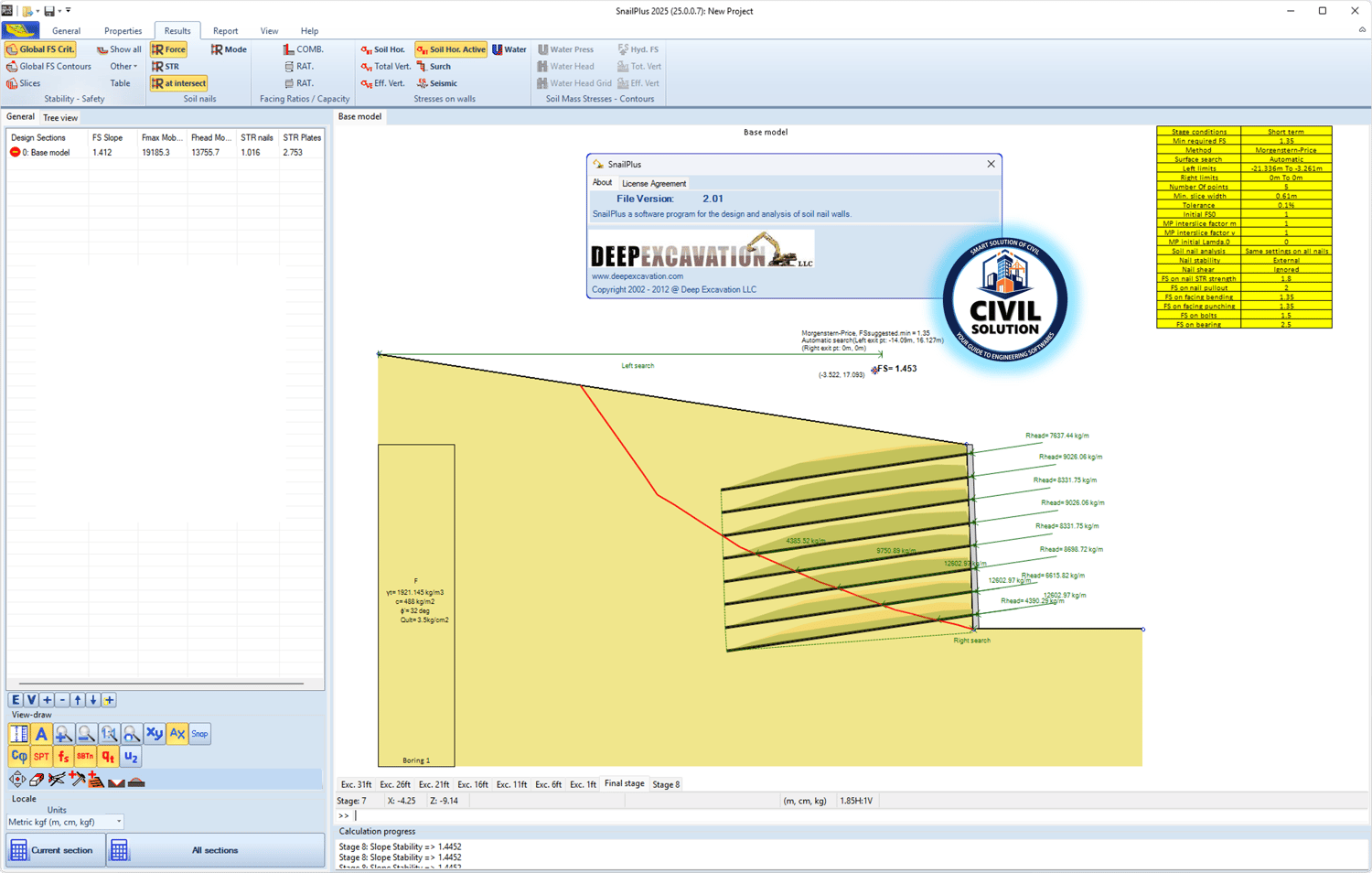Switch to the General ribbon tab
Screen dimensions: 1372x873
[x=66, y=31]
